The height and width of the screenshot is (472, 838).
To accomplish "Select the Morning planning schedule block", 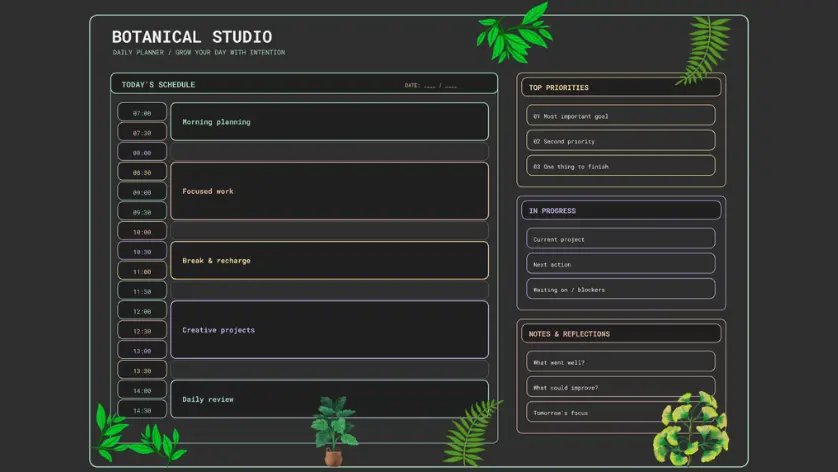I will (329, 121).
